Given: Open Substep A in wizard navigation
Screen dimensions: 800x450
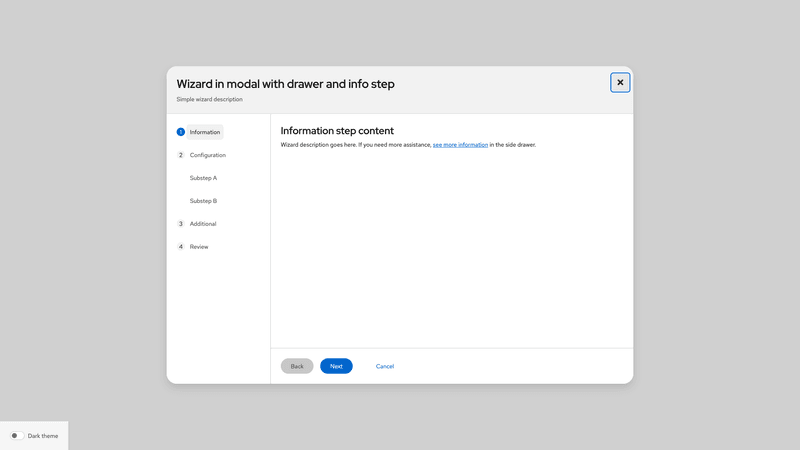Looking at the screenshot, I should tap(203, 178).
